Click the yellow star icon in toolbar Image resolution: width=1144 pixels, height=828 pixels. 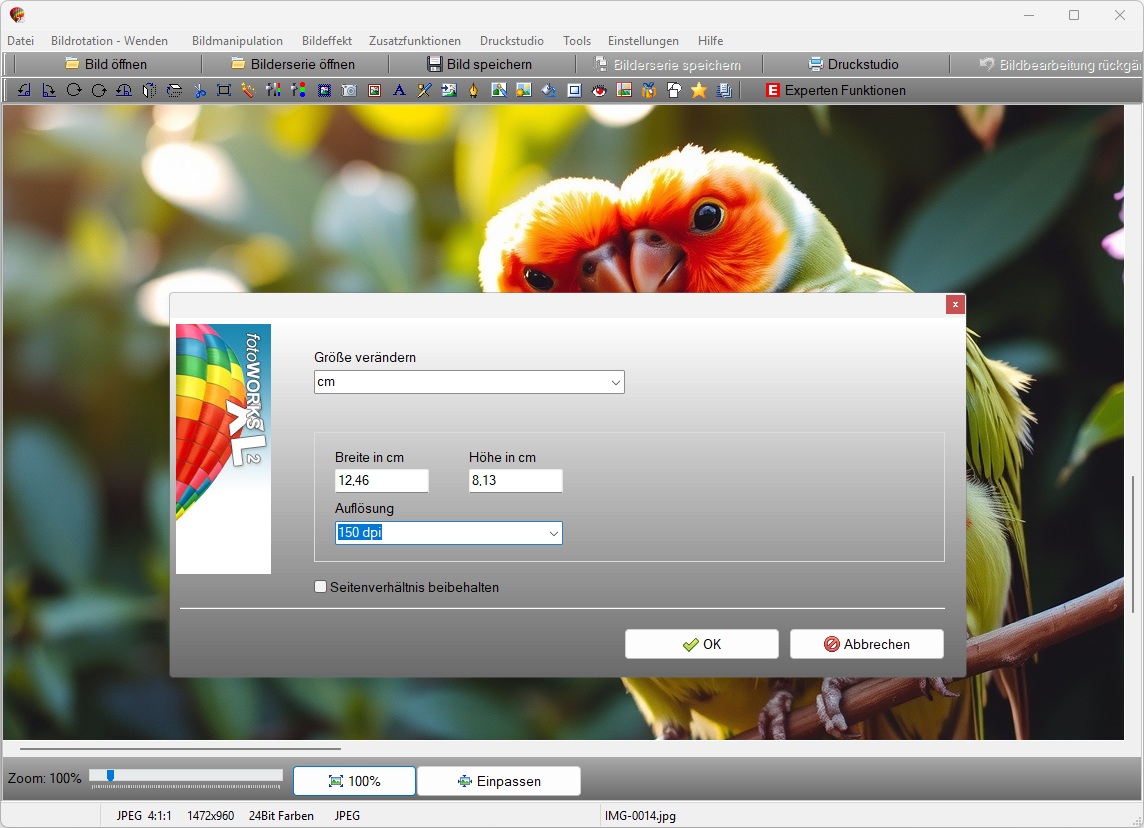699,90
